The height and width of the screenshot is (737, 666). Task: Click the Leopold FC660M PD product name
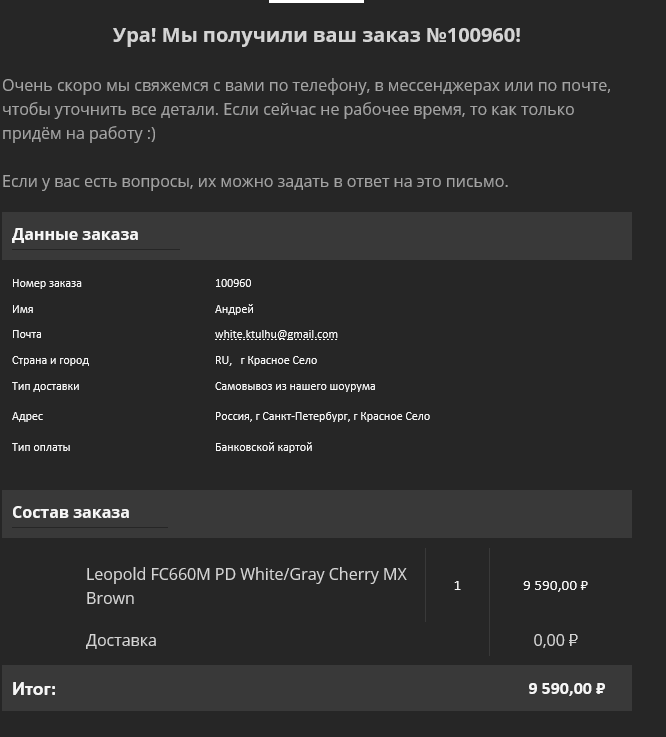(x=246, y=586)
